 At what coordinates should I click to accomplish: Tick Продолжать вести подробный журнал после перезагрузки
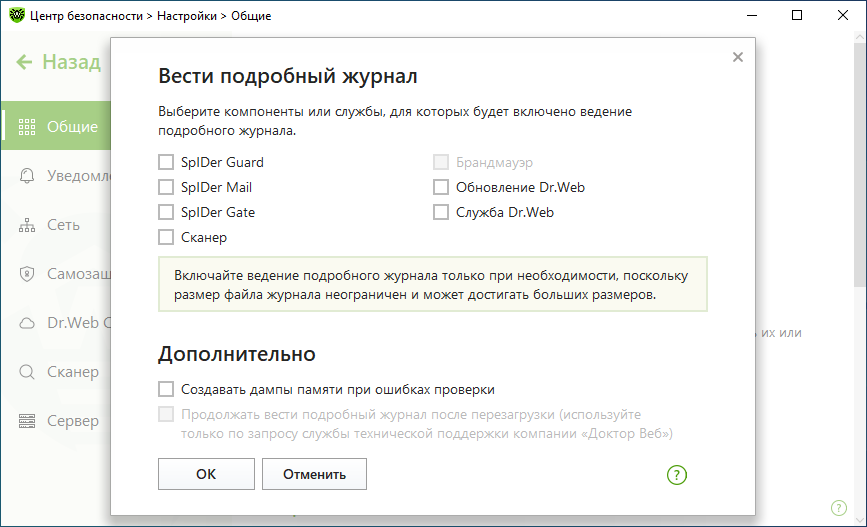click(166, 414)
